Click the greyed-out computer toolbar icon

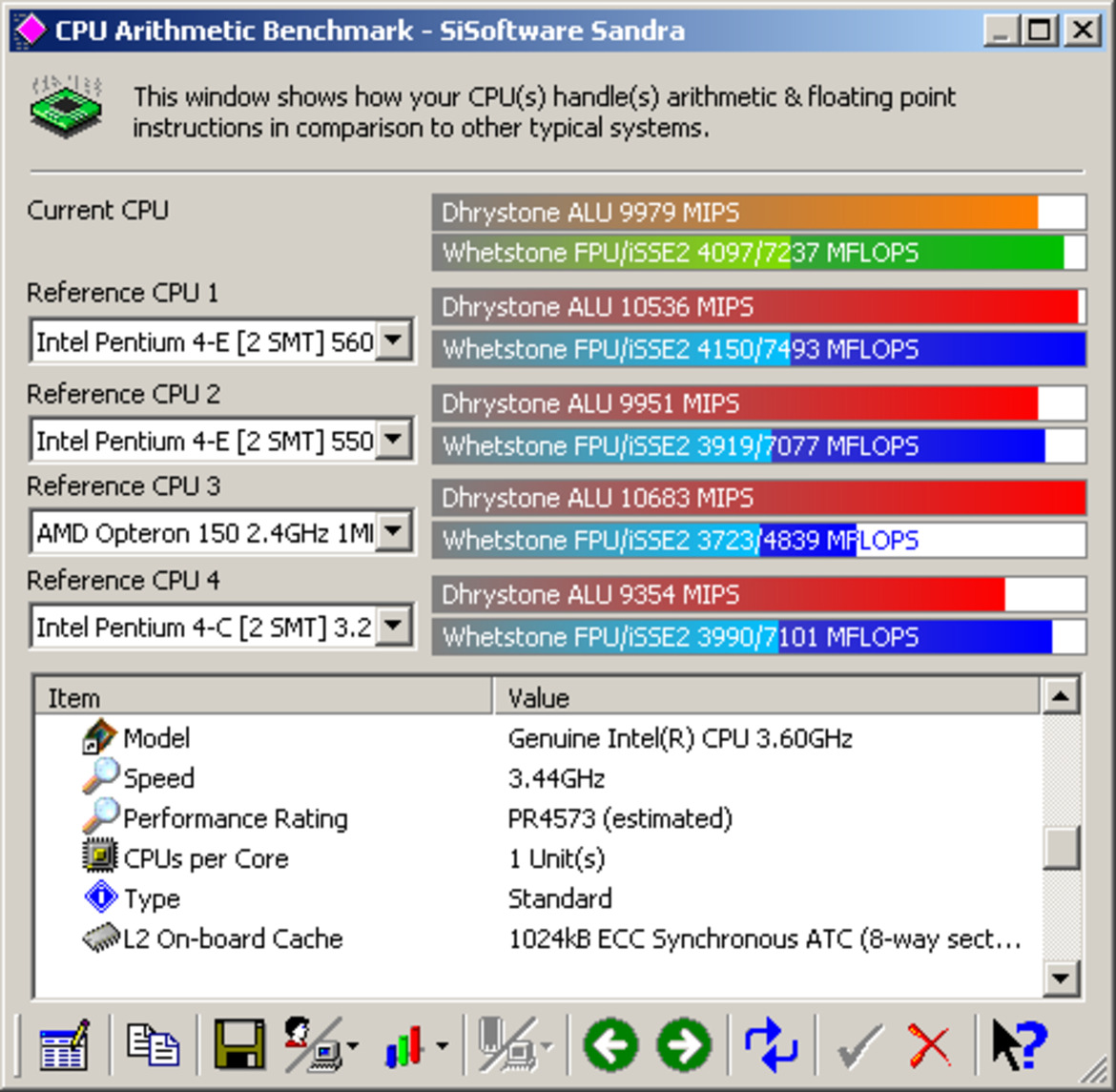click(x=509, y=1045)
